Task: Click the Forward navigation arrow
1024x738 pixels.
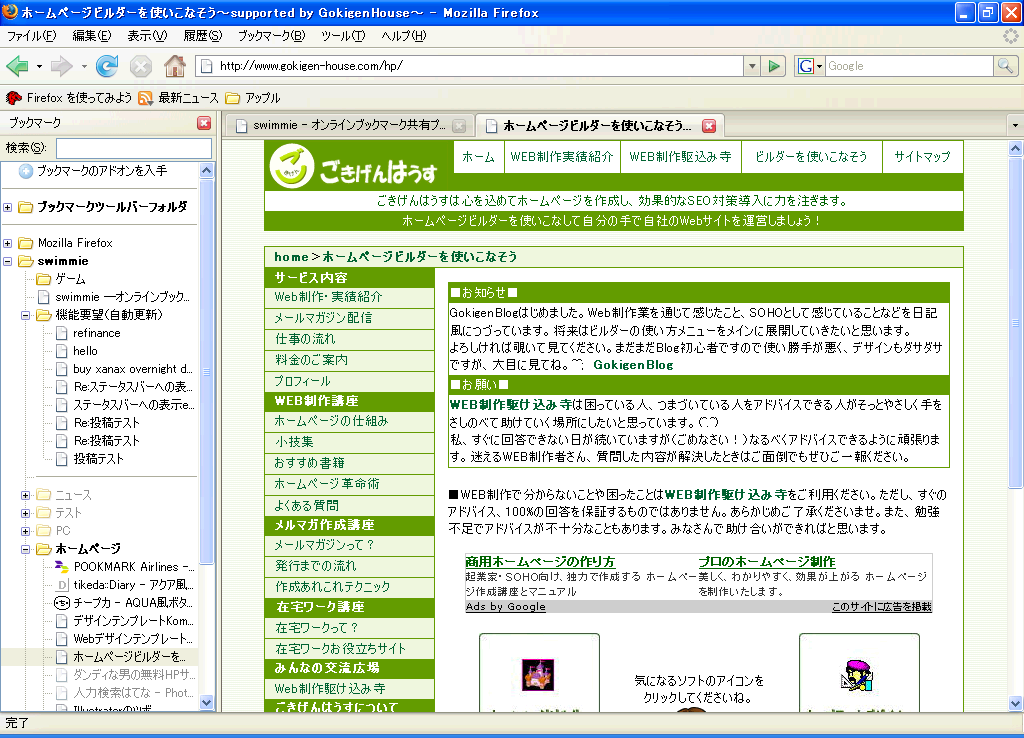Action: 61,66
